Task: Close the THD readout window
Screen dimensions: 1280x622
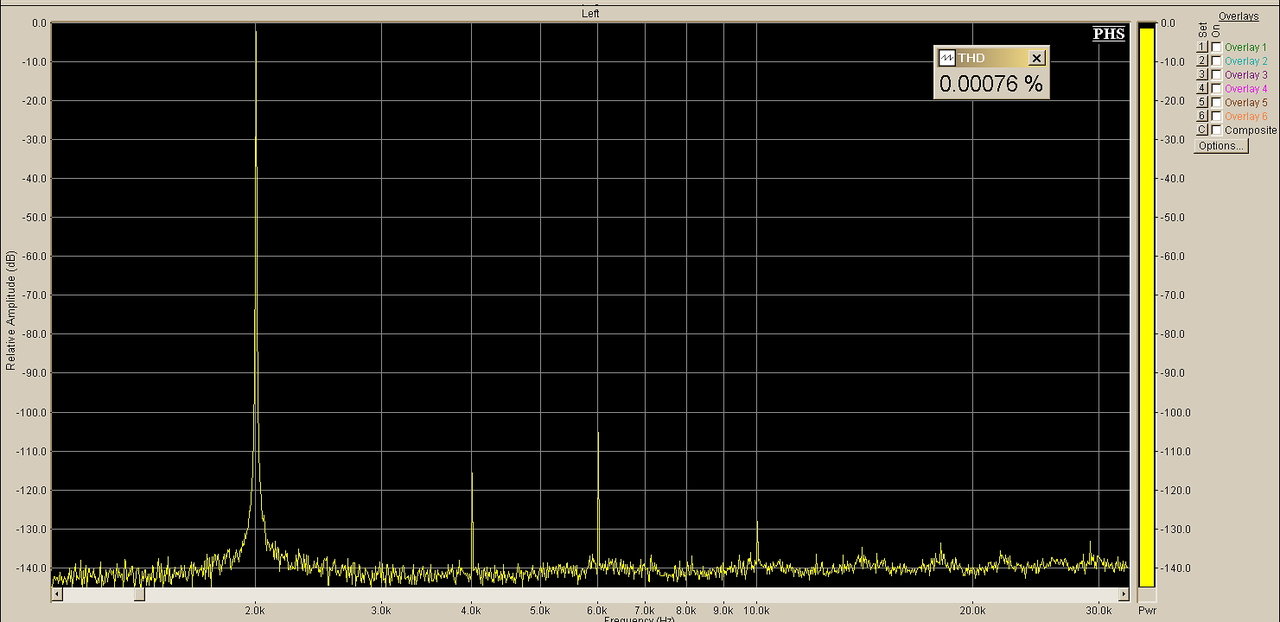Action: (x=1037, y=58)
